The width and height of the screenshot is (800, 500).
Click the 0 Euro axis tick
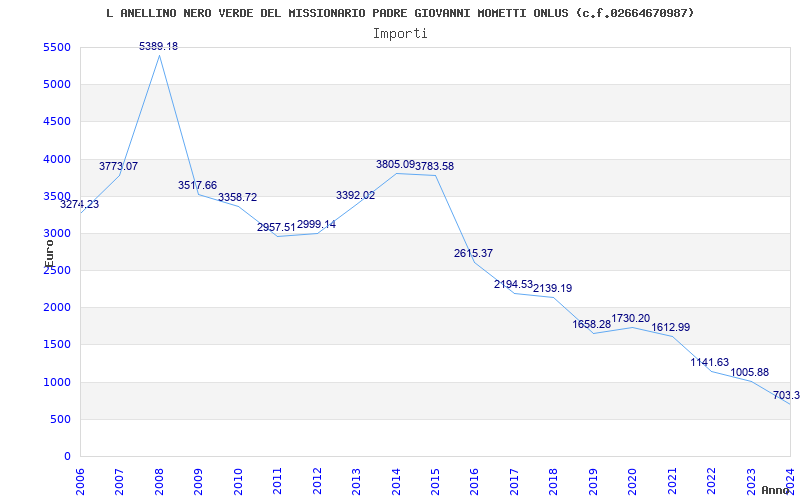coord(67,457)
